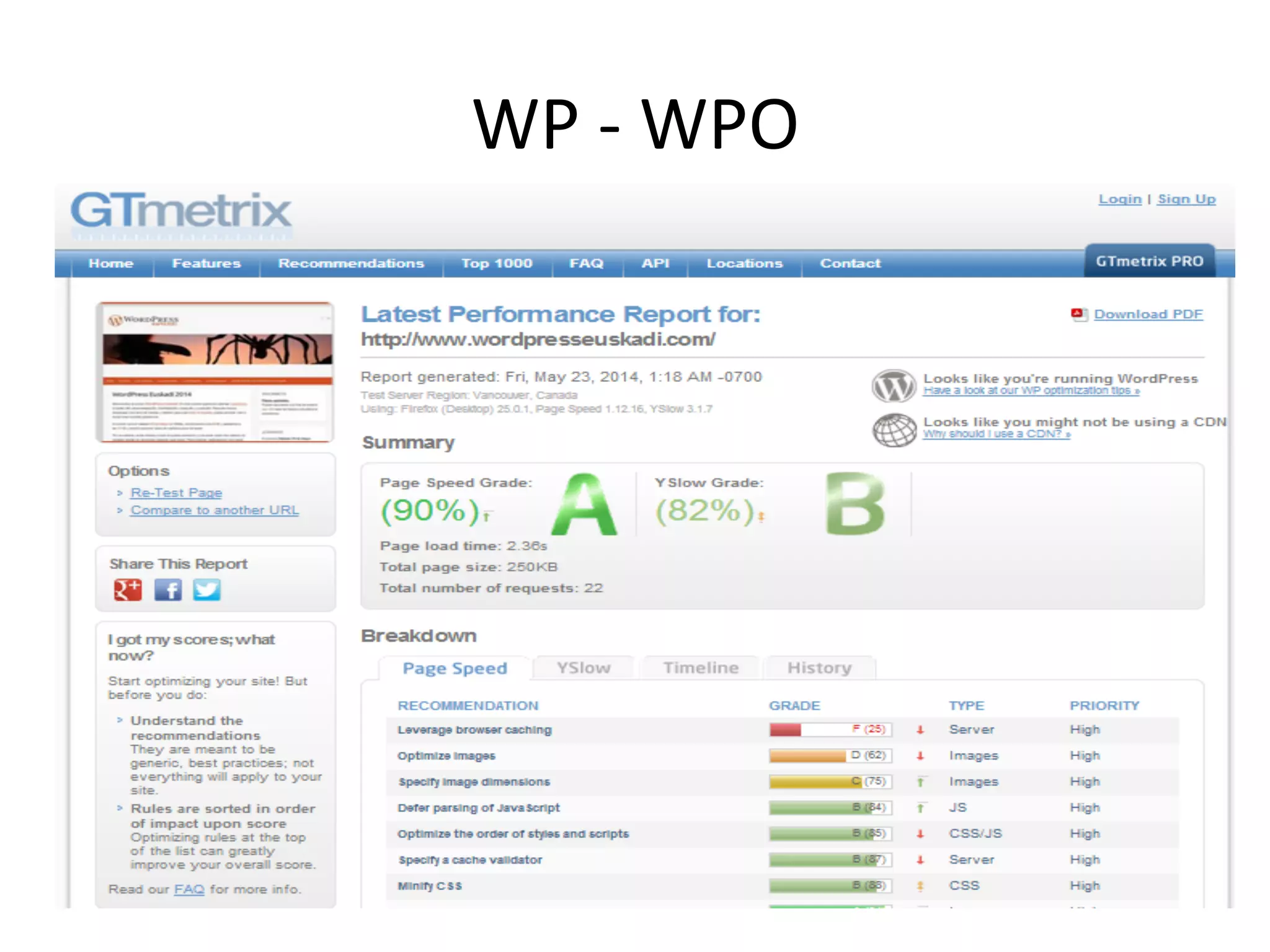The width and height of the screenshot is (1270, 952).
Task: Click the Total page size: 250KB text
Action: coord(469,567)
